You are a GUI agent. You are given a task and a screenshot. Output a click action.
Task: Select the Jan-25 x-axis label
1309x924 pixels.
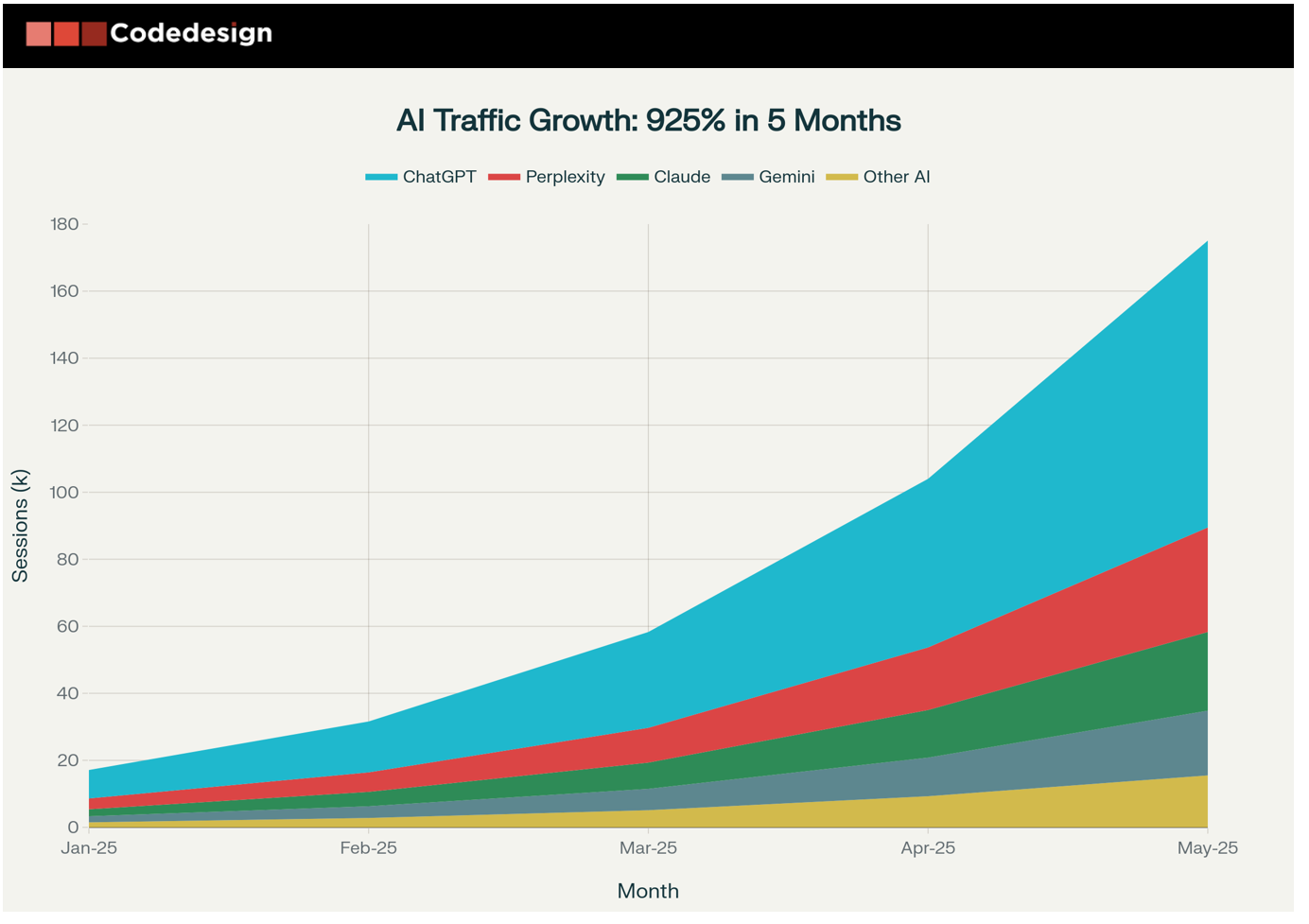(x=89, y=848)
